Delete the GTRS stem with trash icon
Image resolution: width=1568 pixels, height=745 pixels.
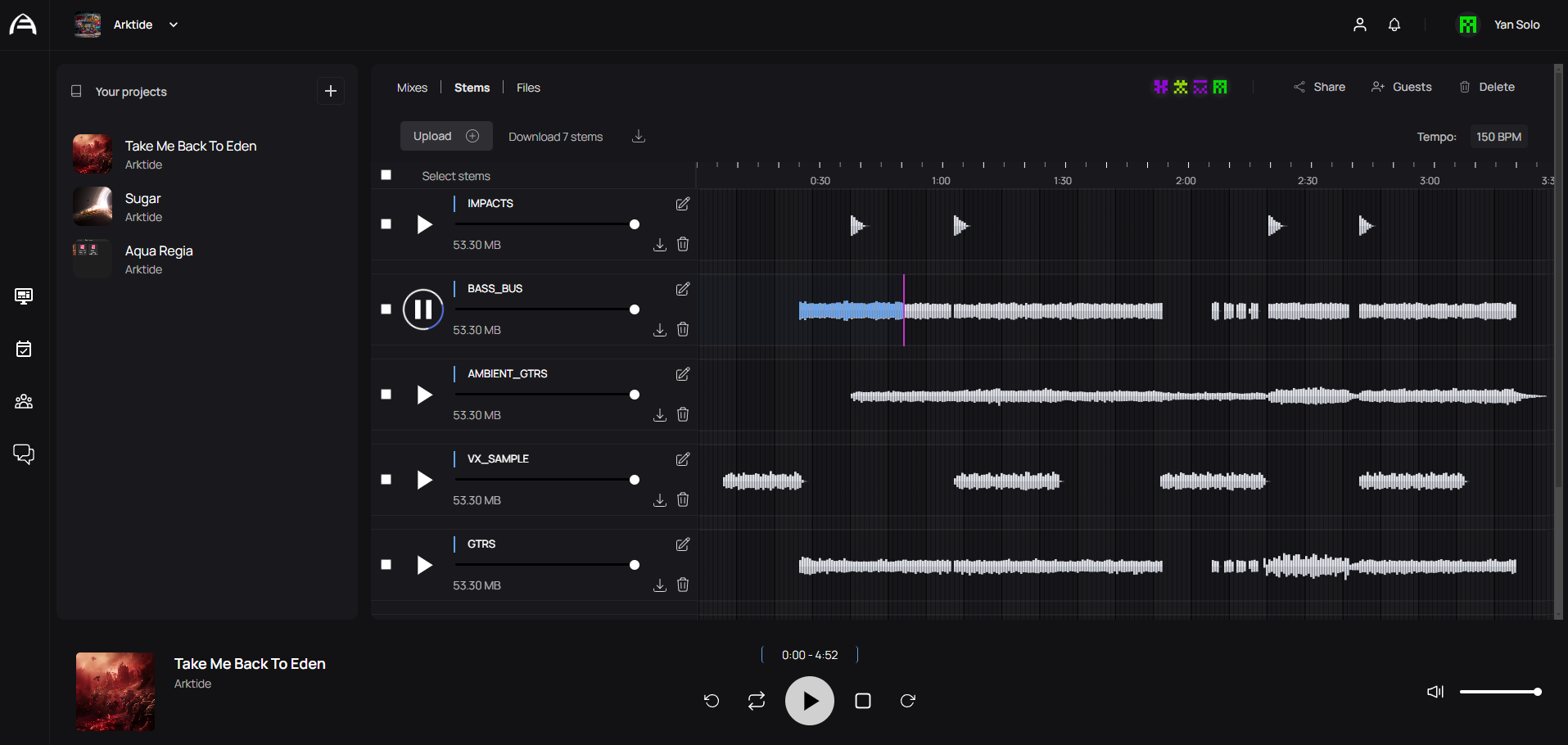tap(683, 585)
